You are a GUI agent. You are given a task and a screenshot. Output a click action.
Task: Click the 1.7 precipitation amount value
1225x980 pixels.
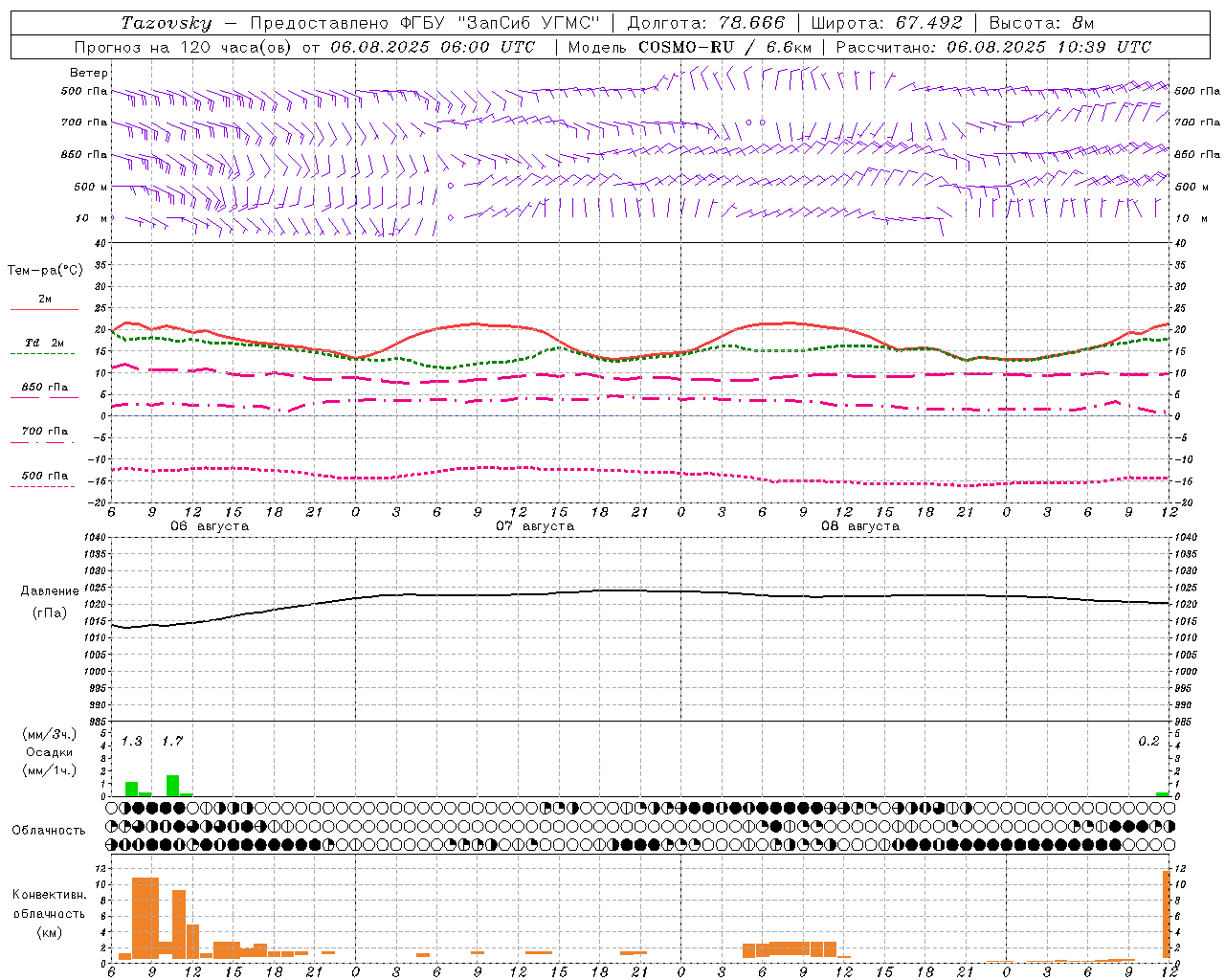coord(172,742)
